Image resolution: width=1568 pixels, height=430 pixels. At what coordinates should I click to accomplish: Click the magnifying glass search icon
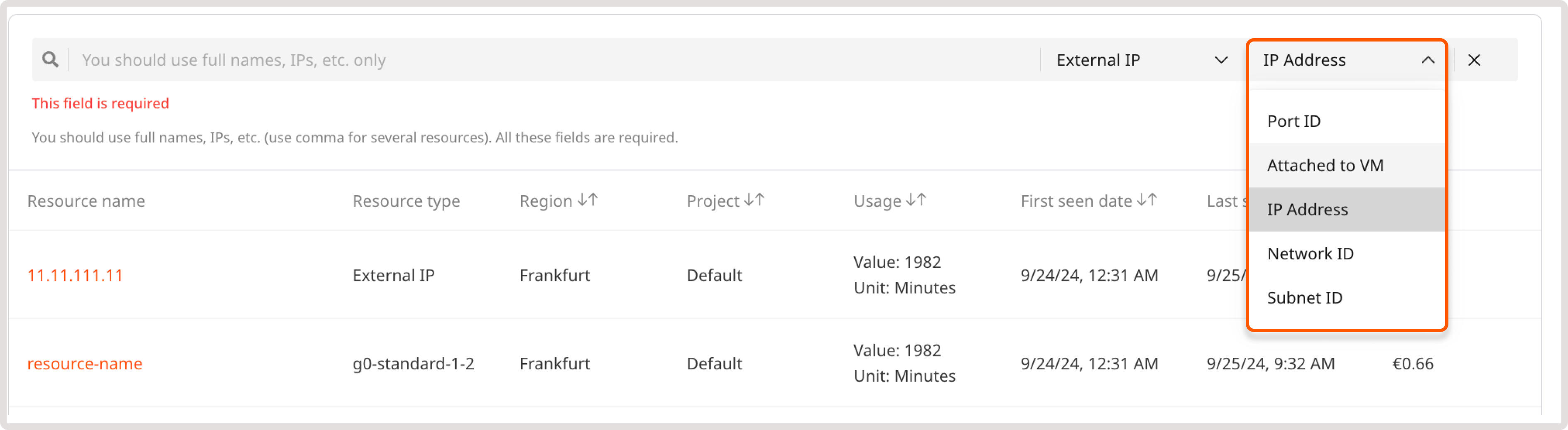click(x=51, y=60)
